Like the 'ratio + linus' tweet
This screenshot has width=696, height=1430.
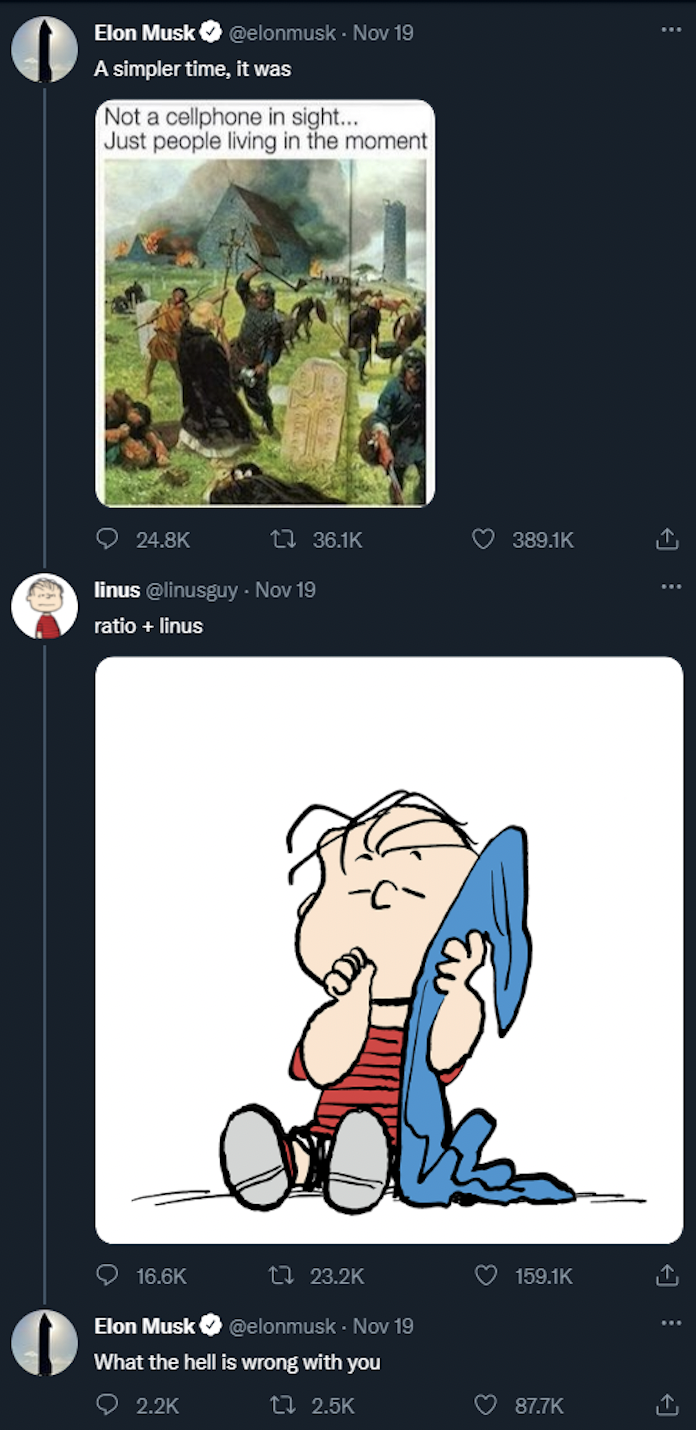[x=484, y=1275]
